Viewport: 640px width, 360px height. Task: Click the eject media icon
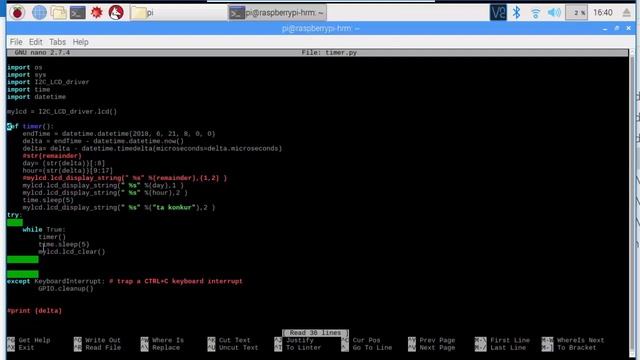(x=627, y=13)
